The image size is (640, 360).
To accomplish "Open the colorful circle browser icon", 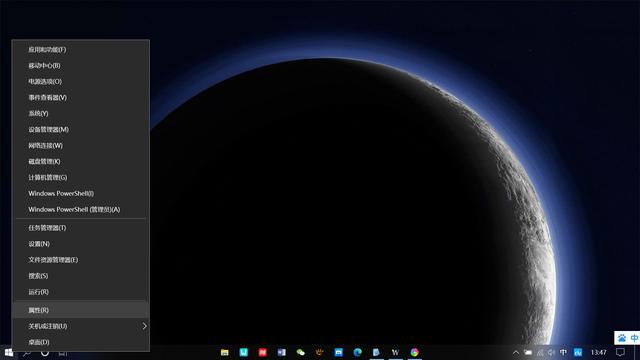I will point(414,352).
